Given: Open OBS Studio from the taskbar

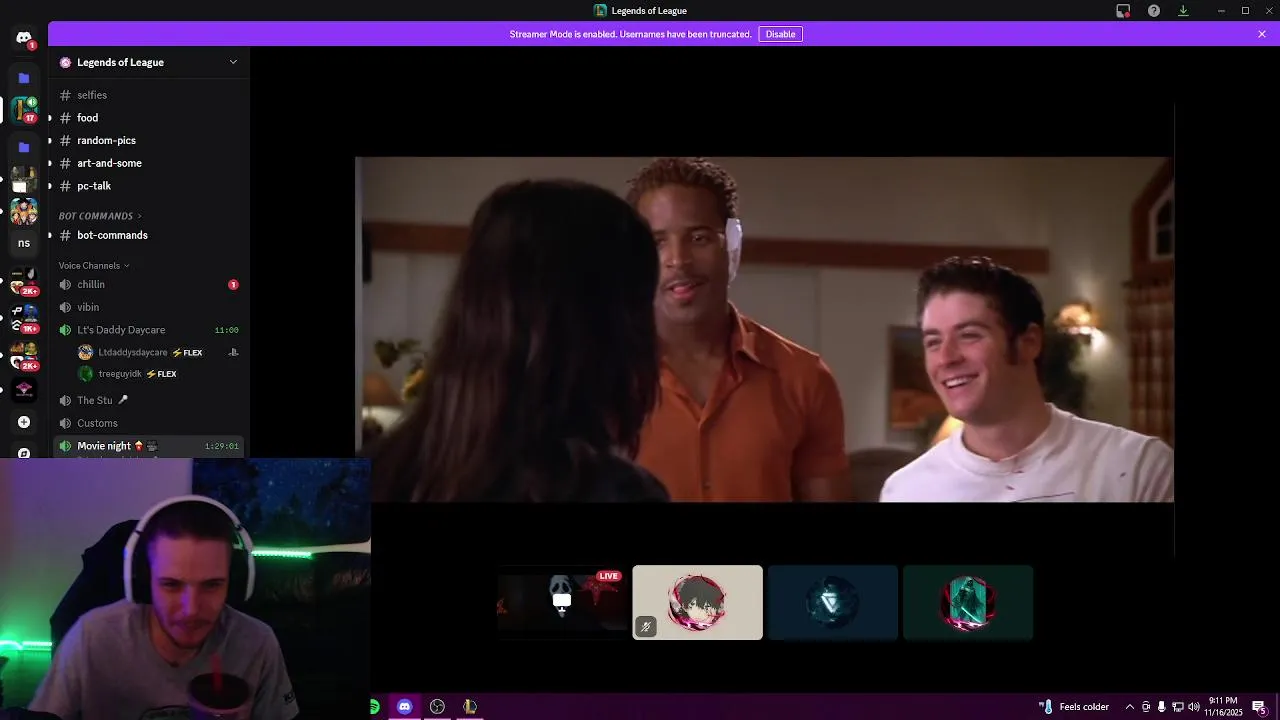Looking at the screenshot, I should pos(437,707).
